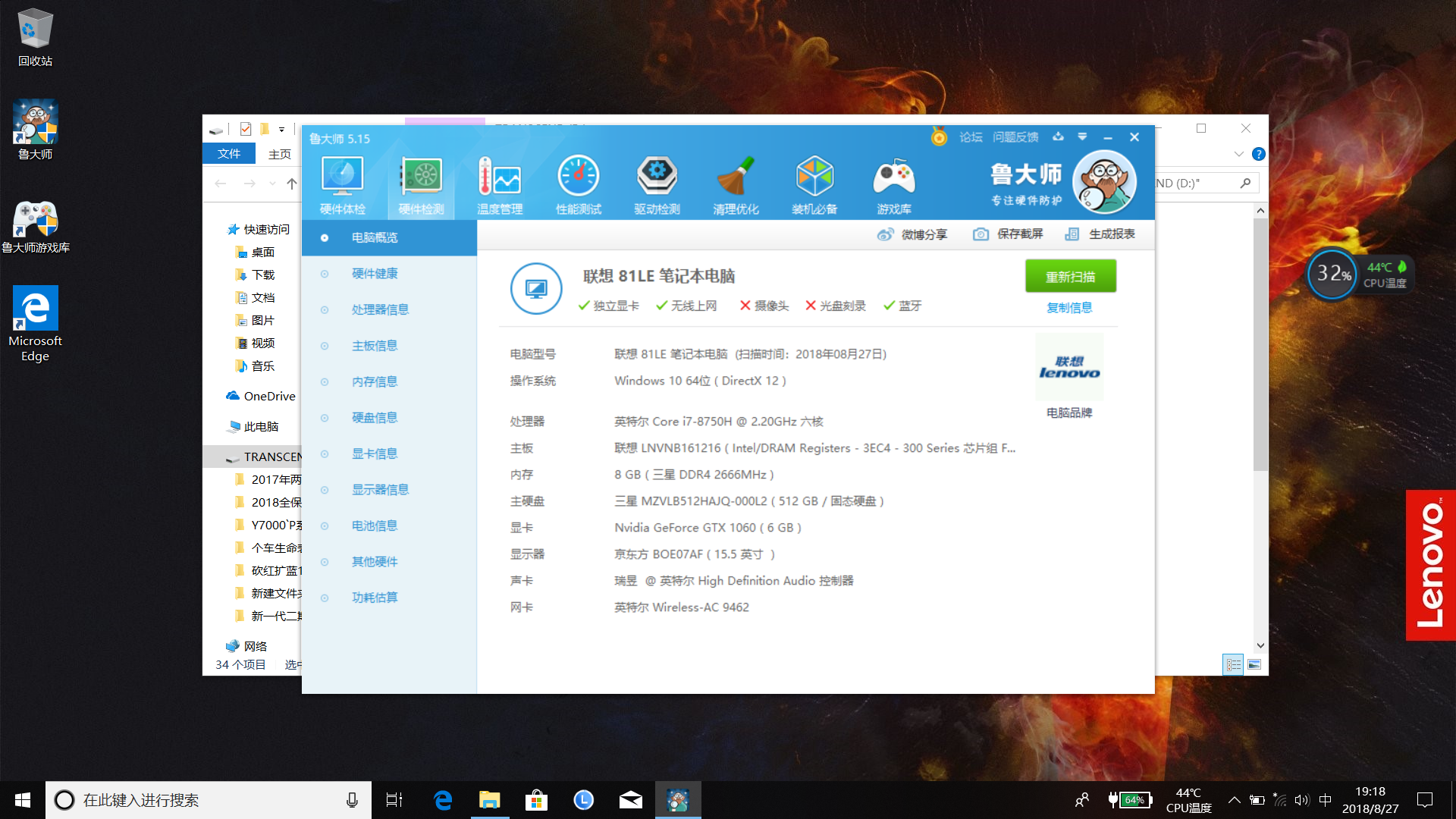
Task: Select 电池信息 in the sidebar
Action: 375,526
